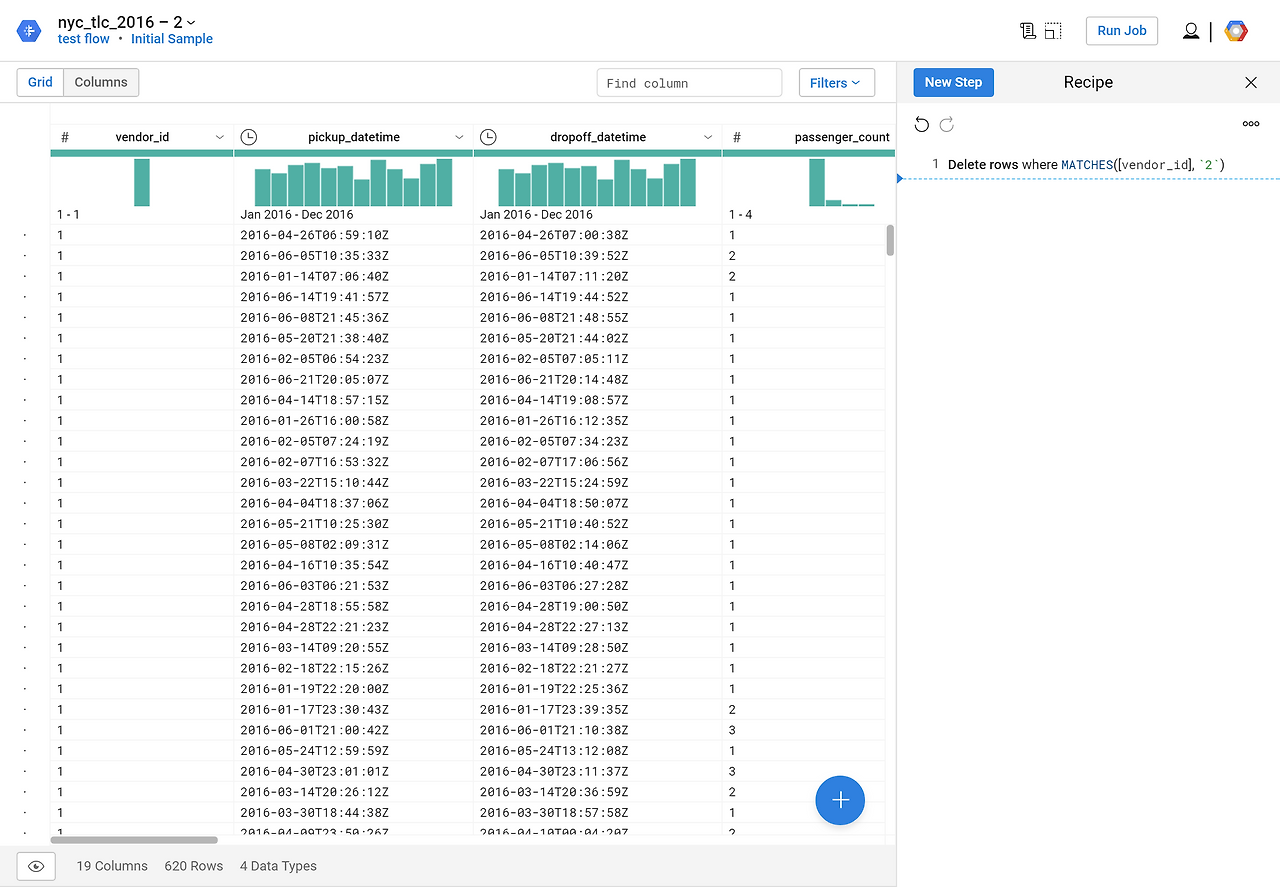Click the pickup_datetime histogram chart
This screenshot has width=1280, height=887.
click(x=353, y=182)
